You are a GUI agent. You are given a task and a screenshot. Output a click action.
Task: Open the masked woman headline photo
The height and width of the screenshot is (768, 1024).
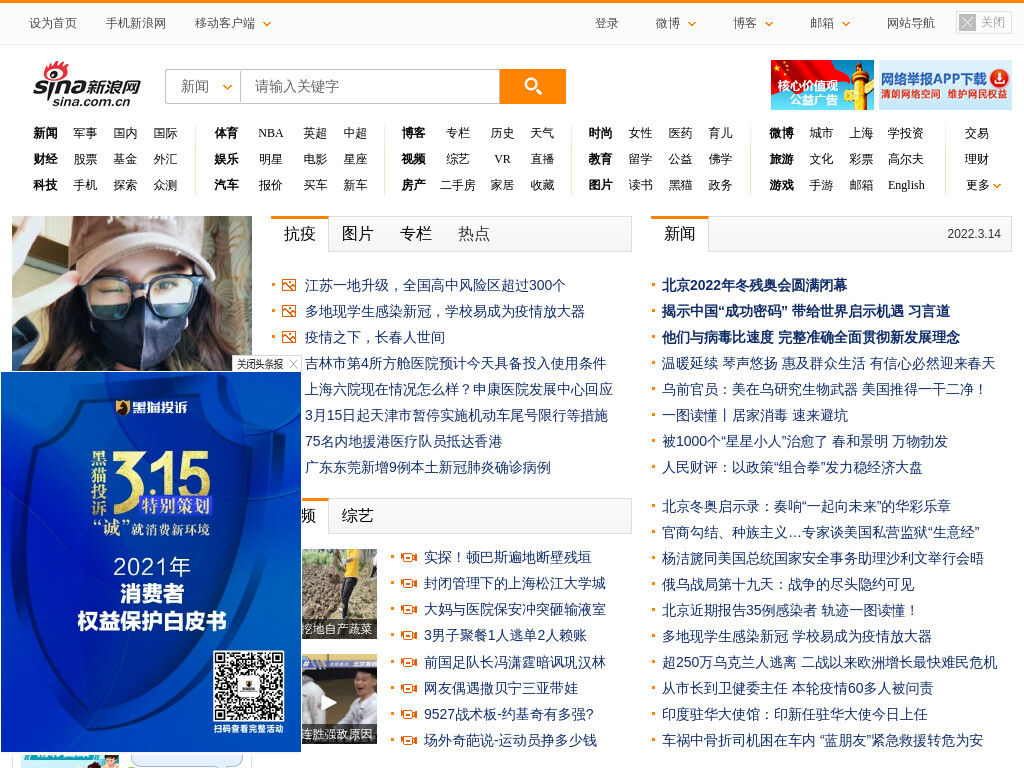pos(132,293)
